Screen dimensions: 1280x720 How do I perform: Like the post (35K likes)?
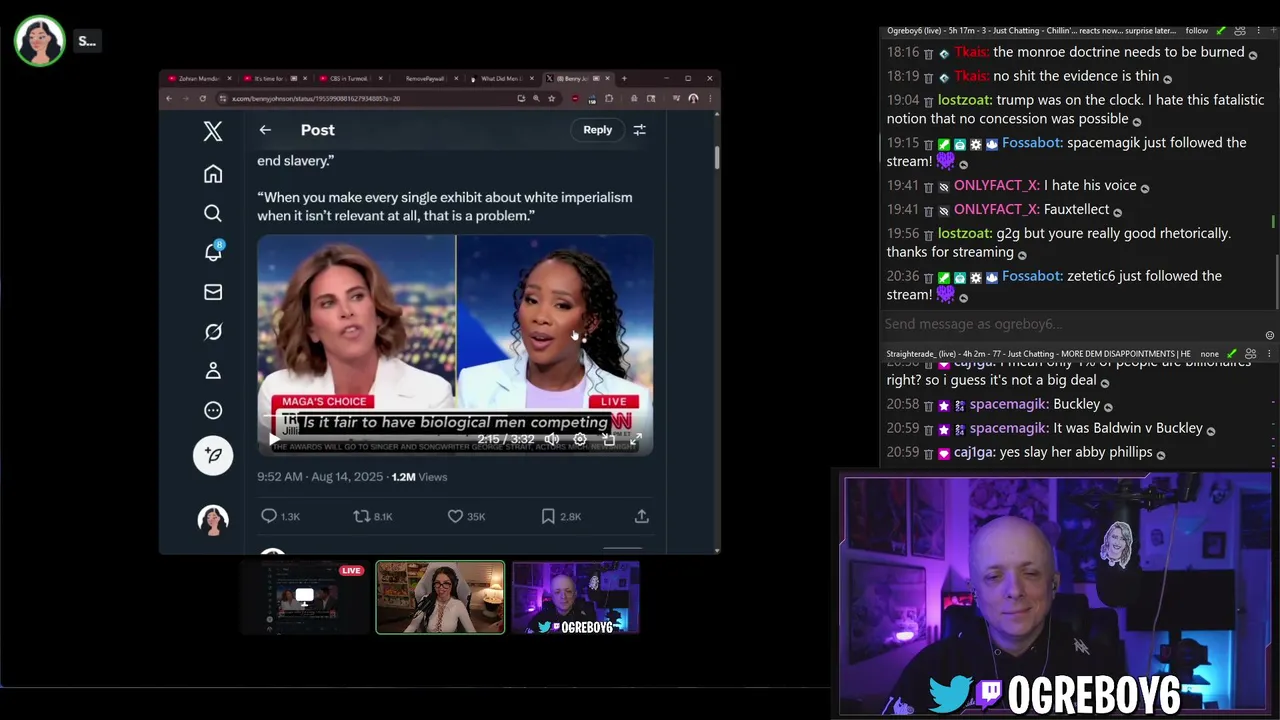tap(466, 516)
